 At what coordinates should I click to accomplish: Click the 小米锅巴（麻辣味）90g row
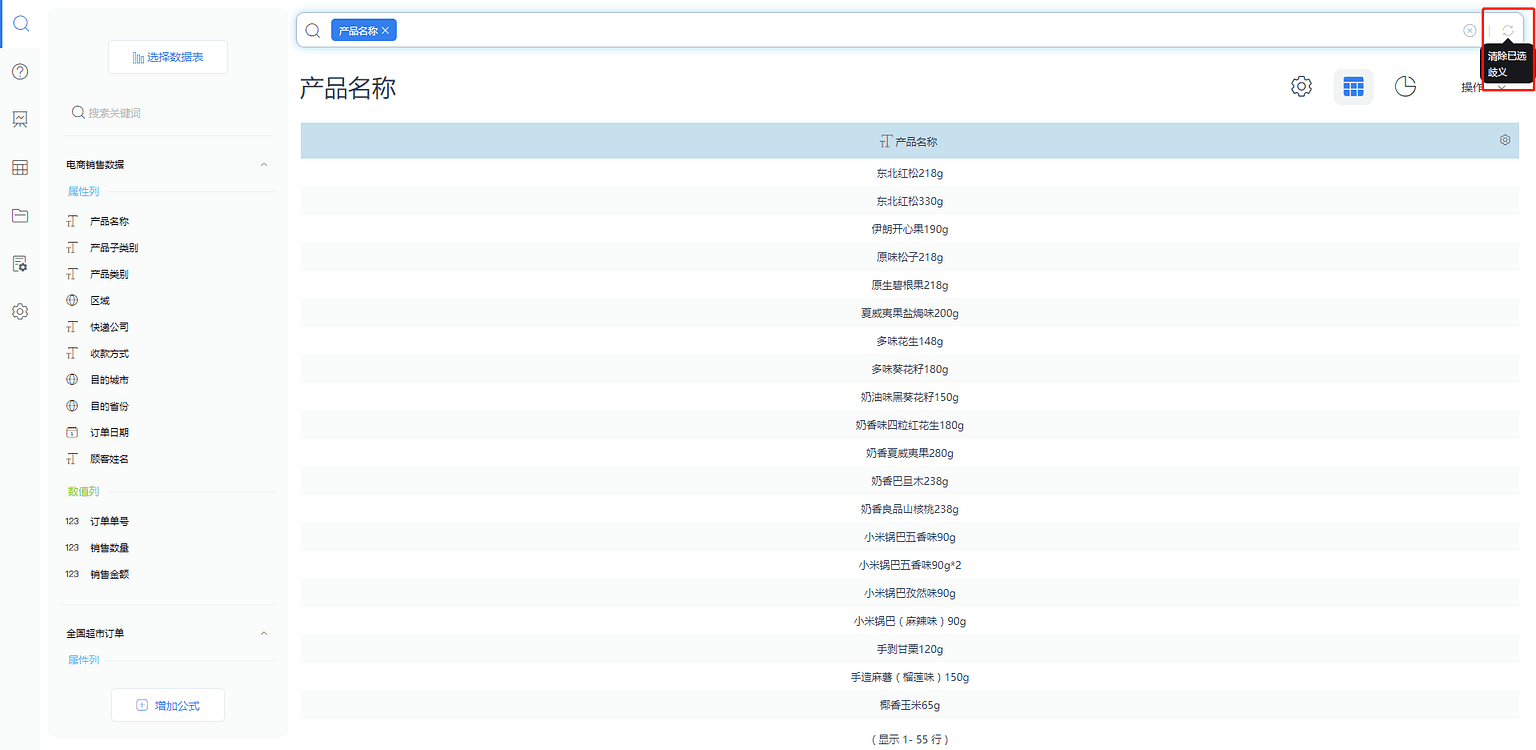910,621
